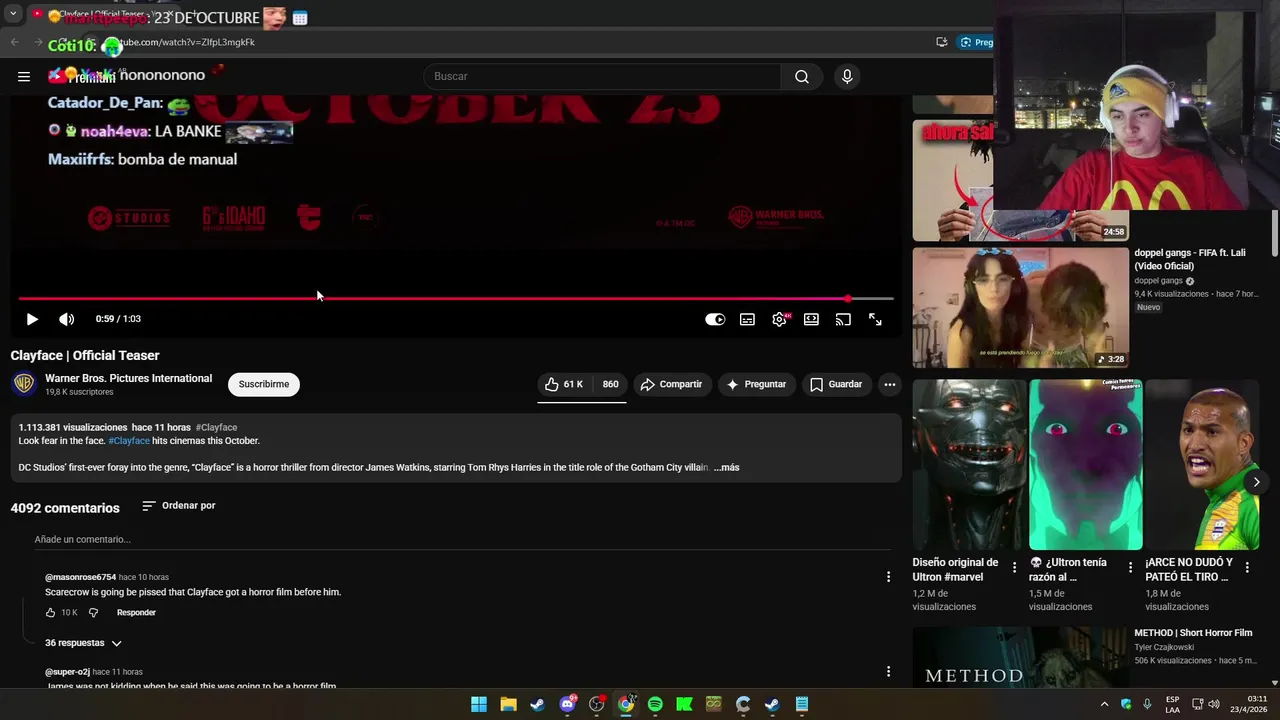Switch to theater mode view
Image resolution: width=1280 pixels, height=720 pixels.
pyautogui.click(x=811, y=319)
